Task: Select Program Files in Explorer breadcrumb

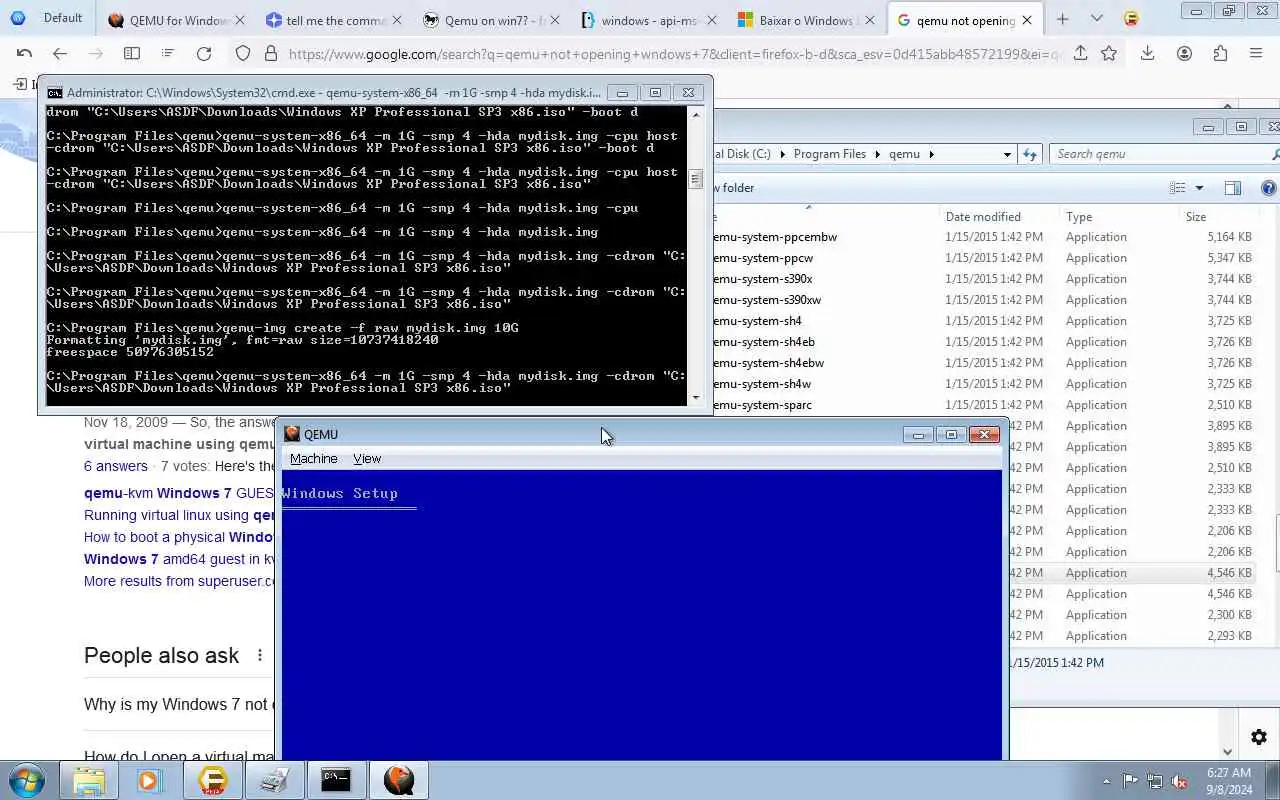Action: click(x=830, y=154)
